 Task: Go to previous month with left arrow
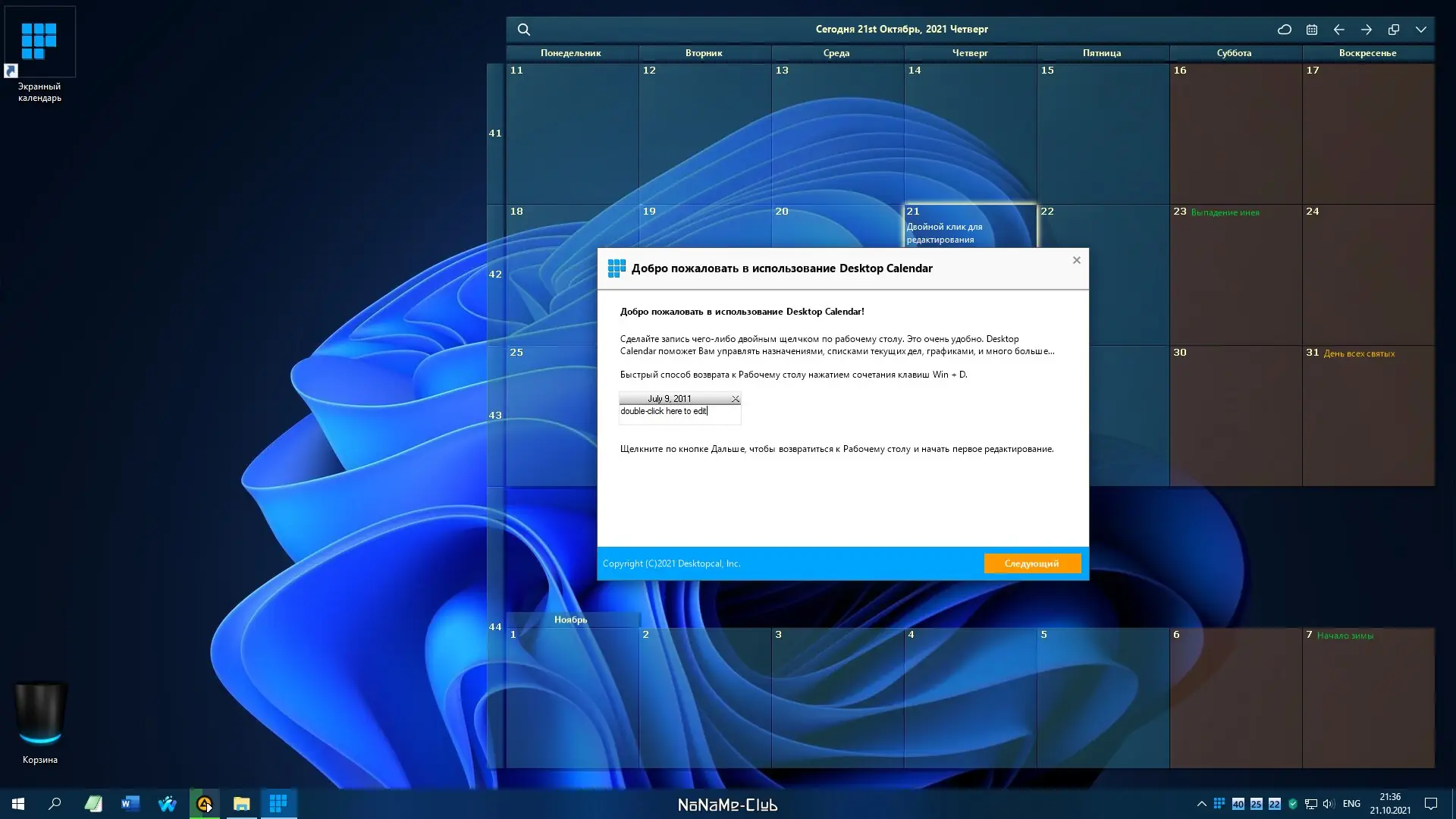tap(1339, 30)
